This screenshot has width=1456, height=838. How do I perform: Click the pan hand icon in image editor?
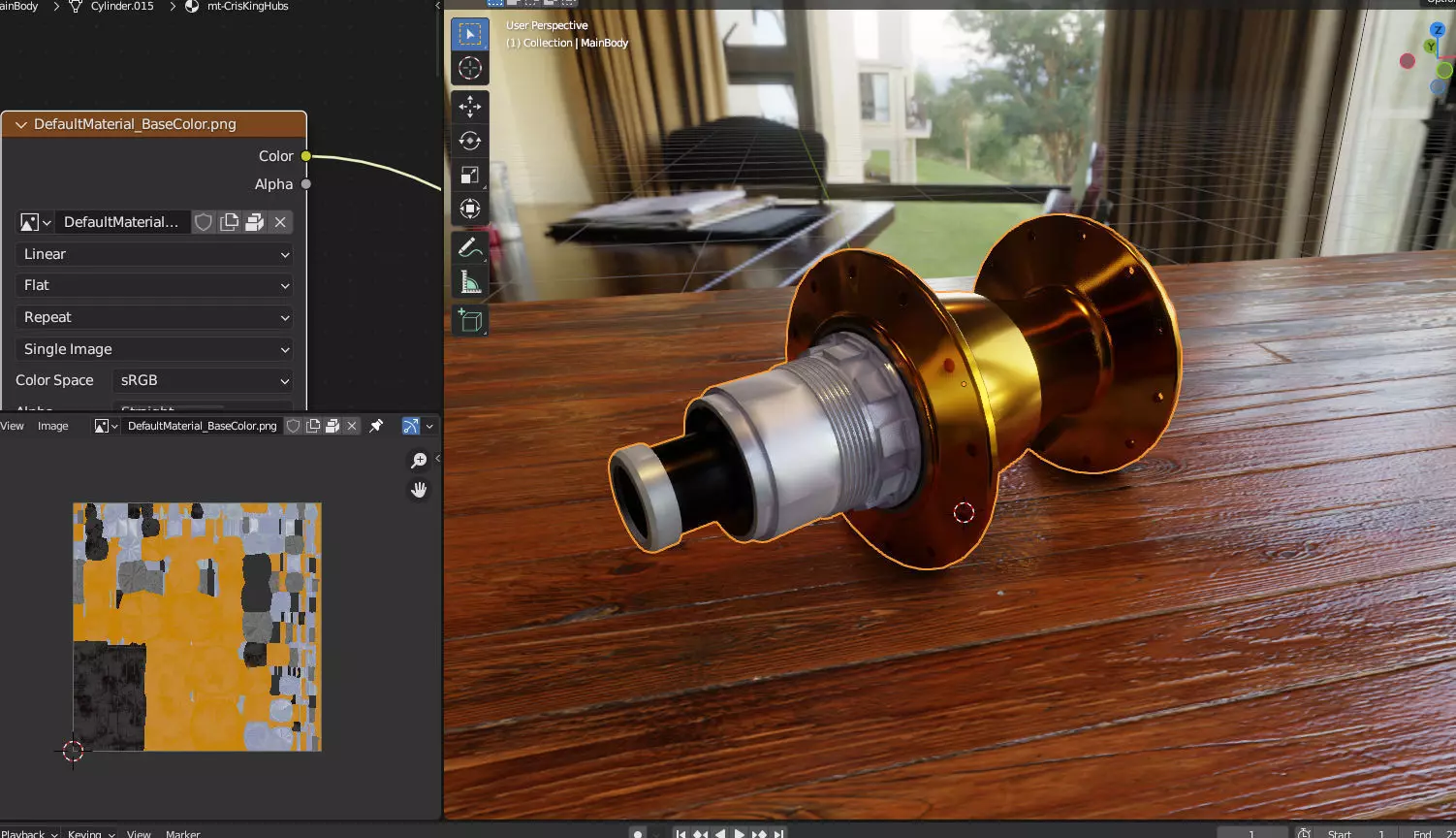click(419, 490)
